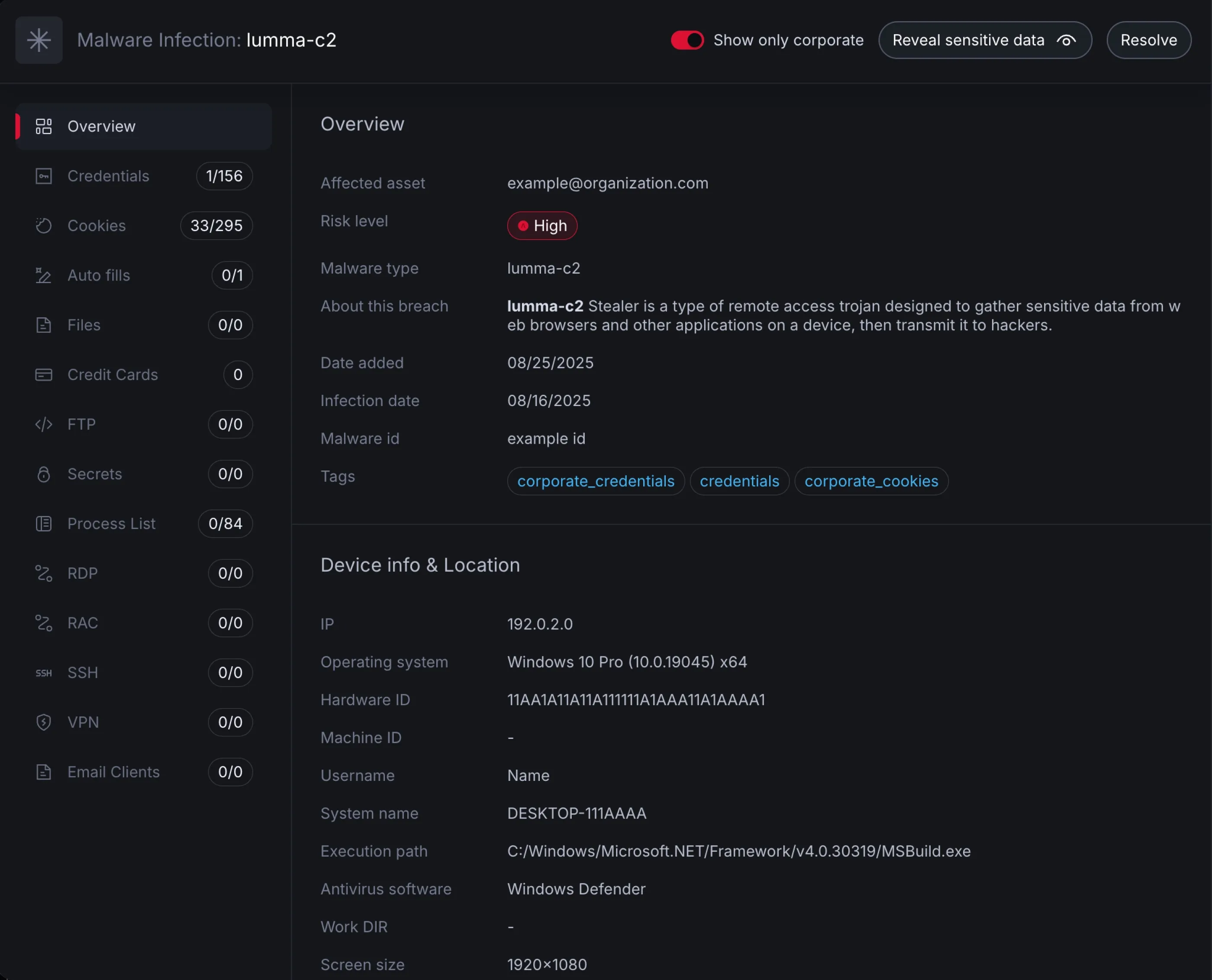1212x980 pixels.
Task: Click the eye icon to reveal data
Action: [1066, 40]
